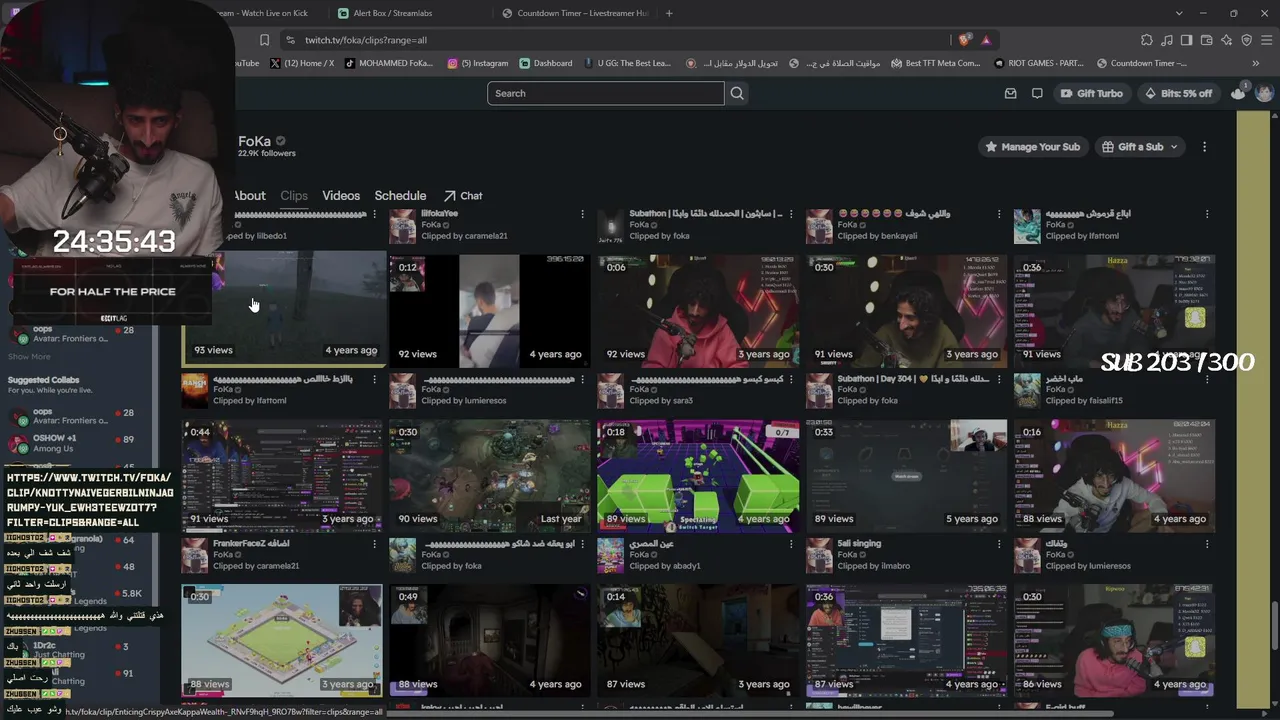
Task: Click the "Clipped by ilmabro" text
Action: pyautogui.click(x=874, y=566)
